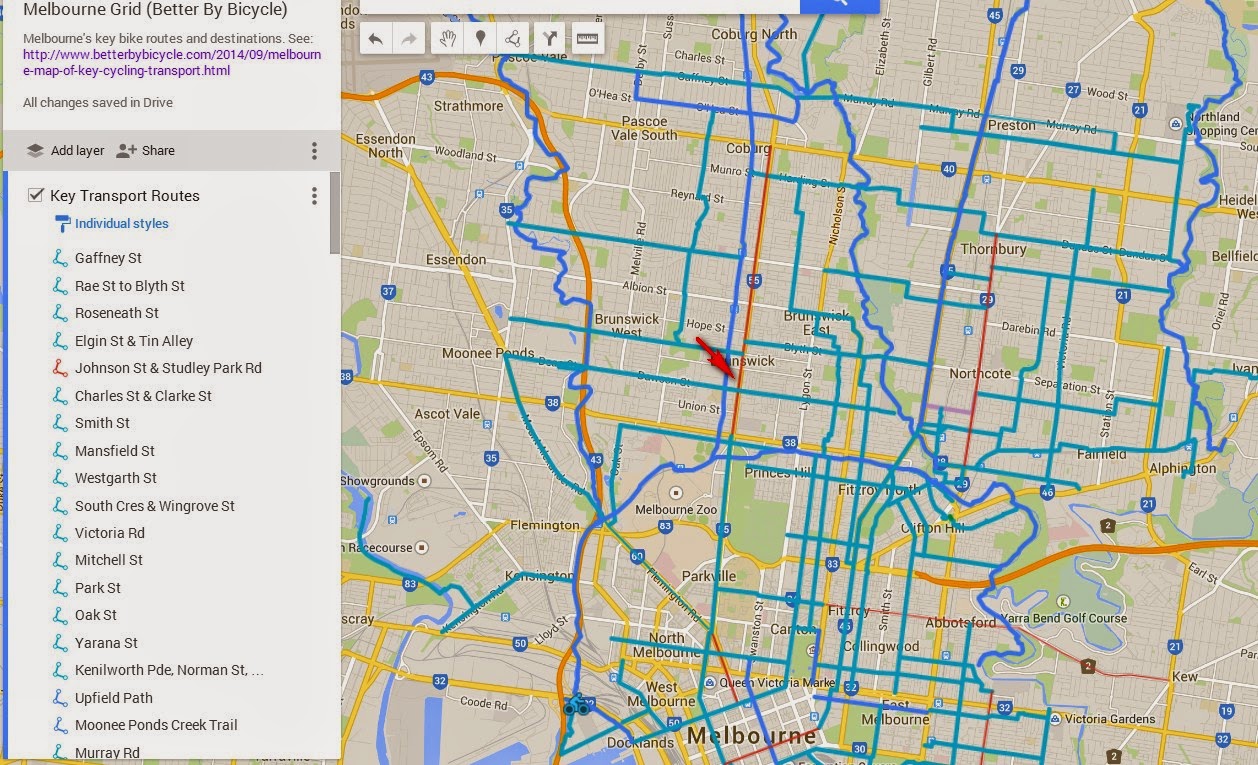The height and width of the screenshot is (765, 1258).
Task: Click the line icon beside Smith St
Action: 60,423
